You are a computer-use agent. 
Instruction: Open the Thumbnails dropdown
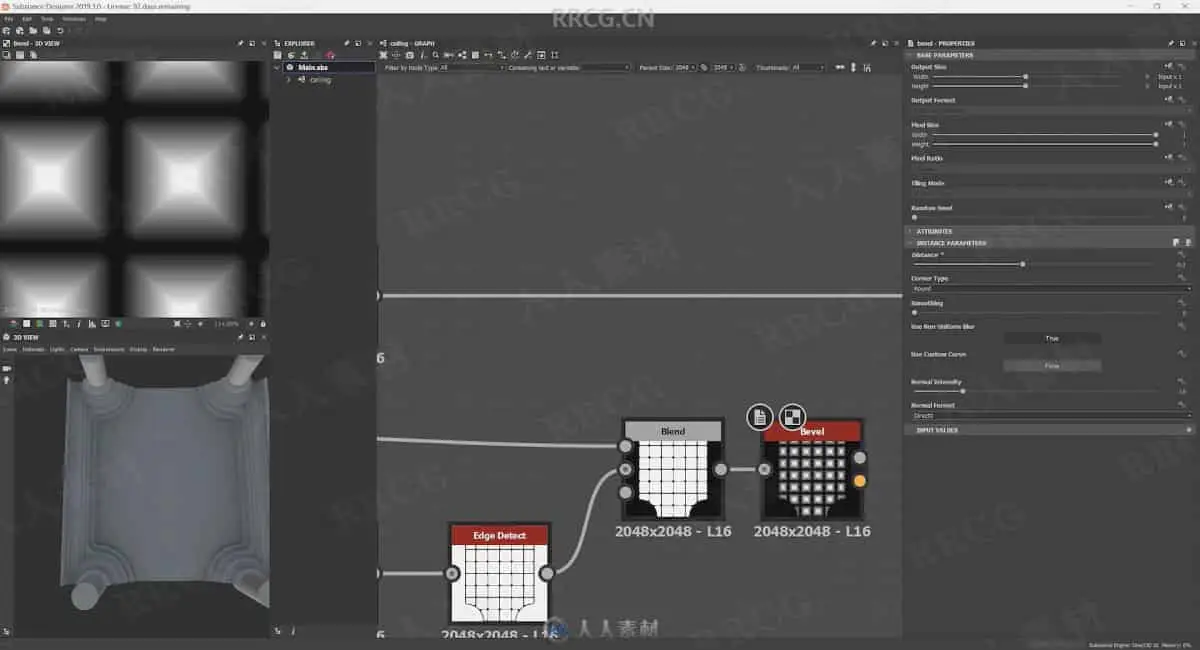pos(808,67)
